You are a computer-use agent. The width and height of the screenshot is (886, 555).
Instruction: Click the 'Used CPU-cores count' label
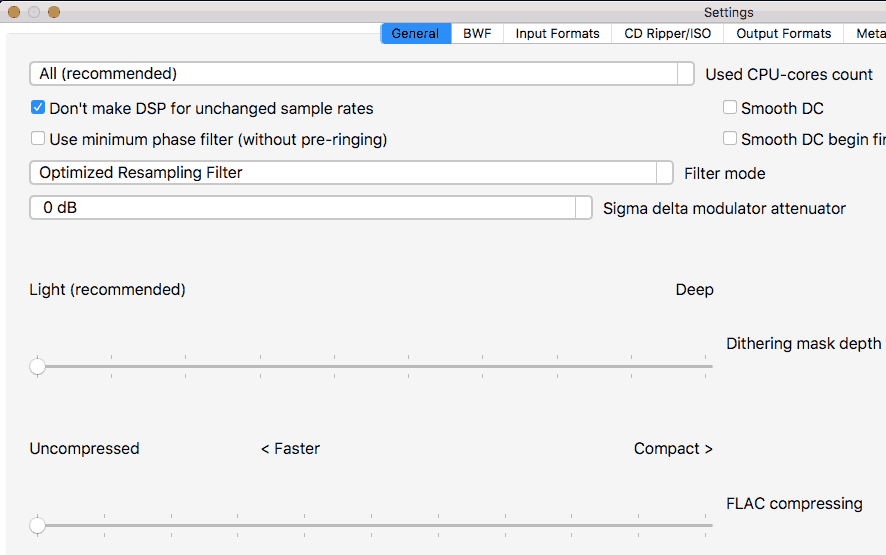[x=789, y=75]
